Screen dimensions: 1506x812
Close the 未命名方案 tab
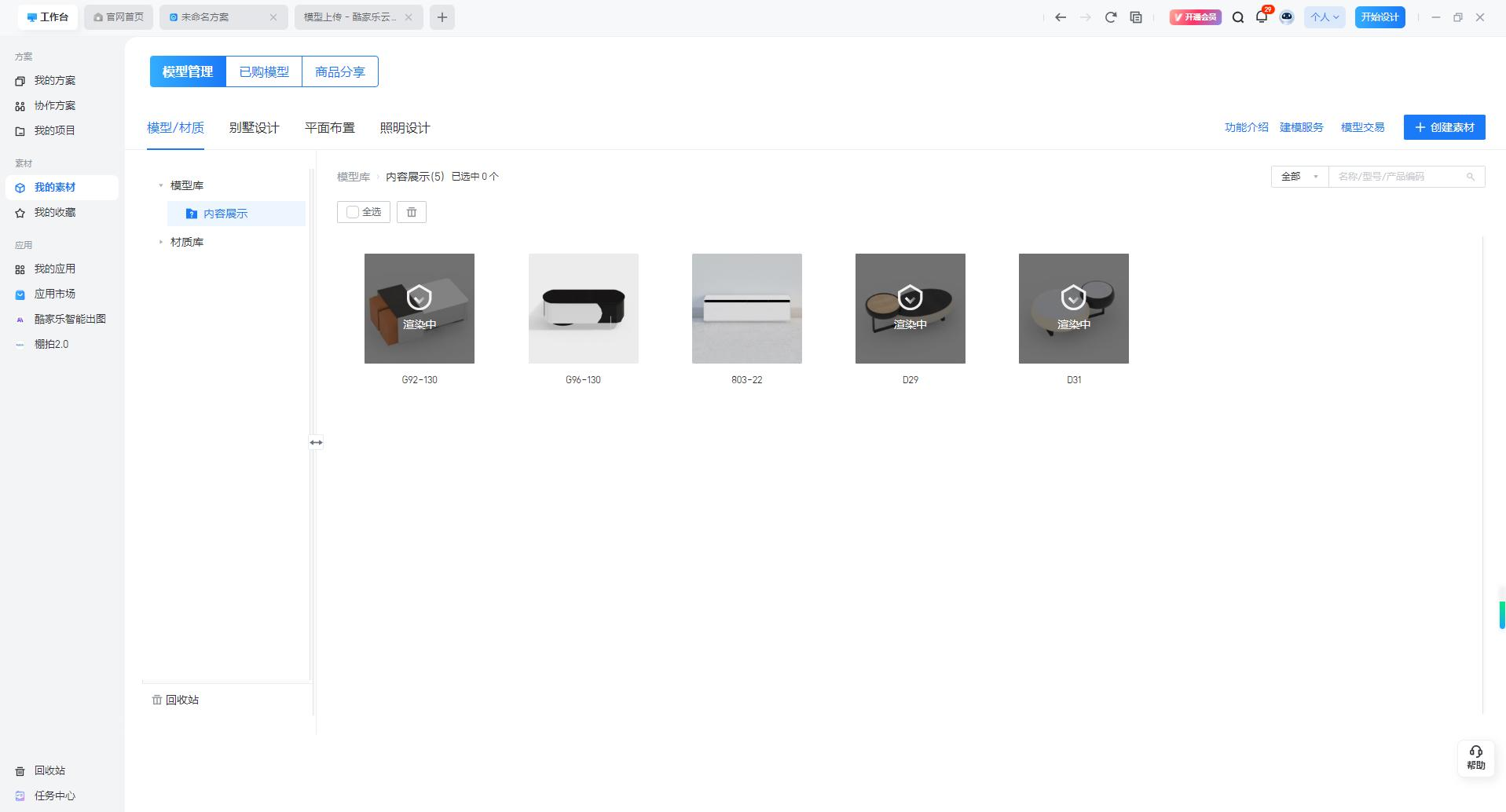click(273, 17)
